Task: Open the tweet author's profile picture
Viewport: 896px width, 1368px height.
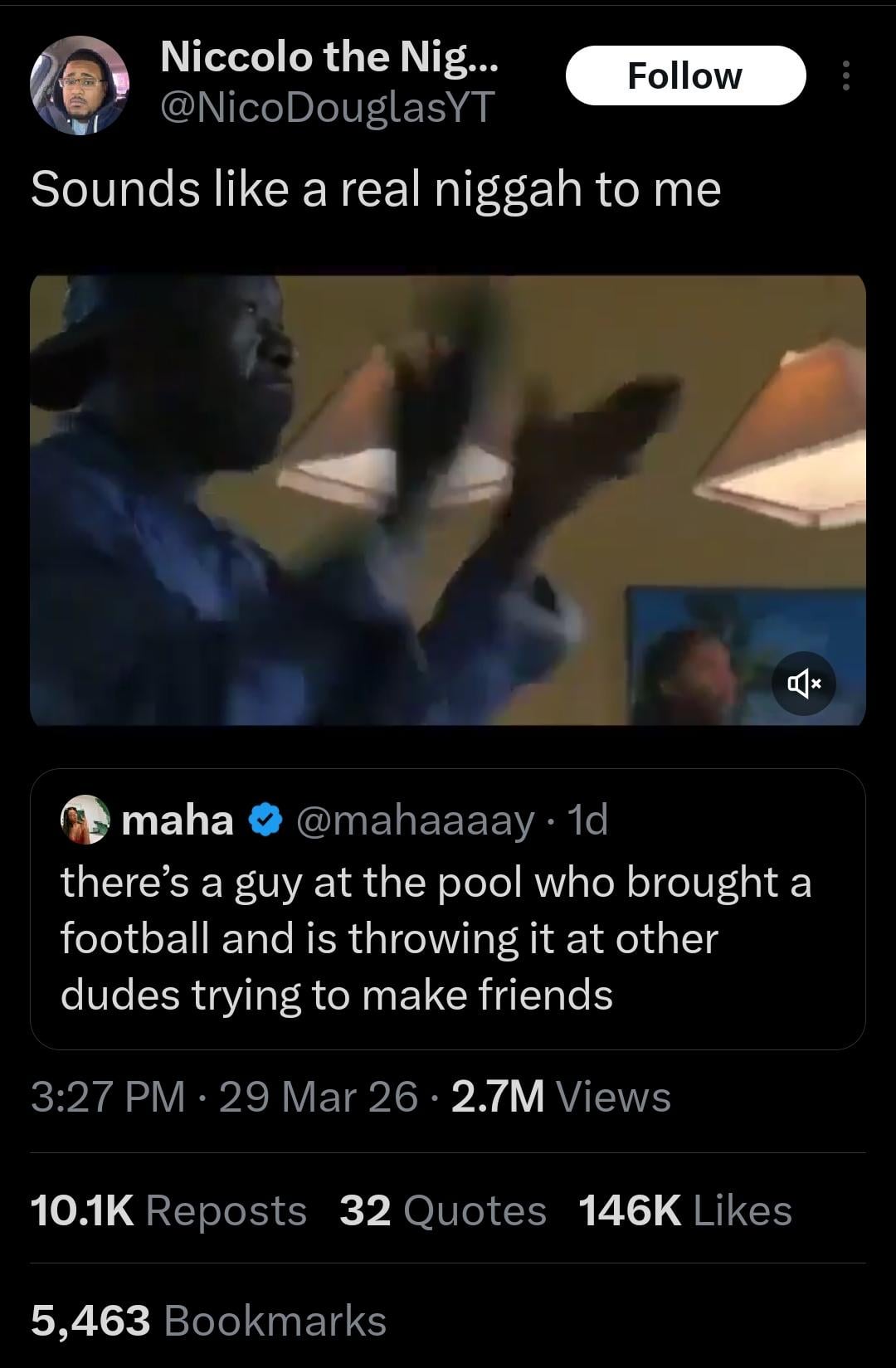Action: [80, 85]
